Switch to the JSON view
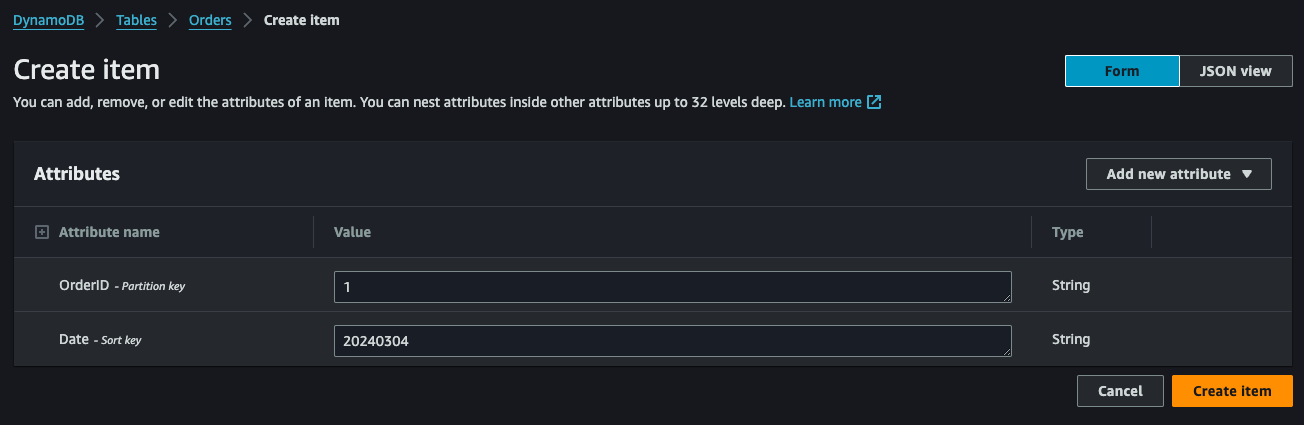Image resolution: width=1304 pixels, height=425 pixels. click(1236, 71)
